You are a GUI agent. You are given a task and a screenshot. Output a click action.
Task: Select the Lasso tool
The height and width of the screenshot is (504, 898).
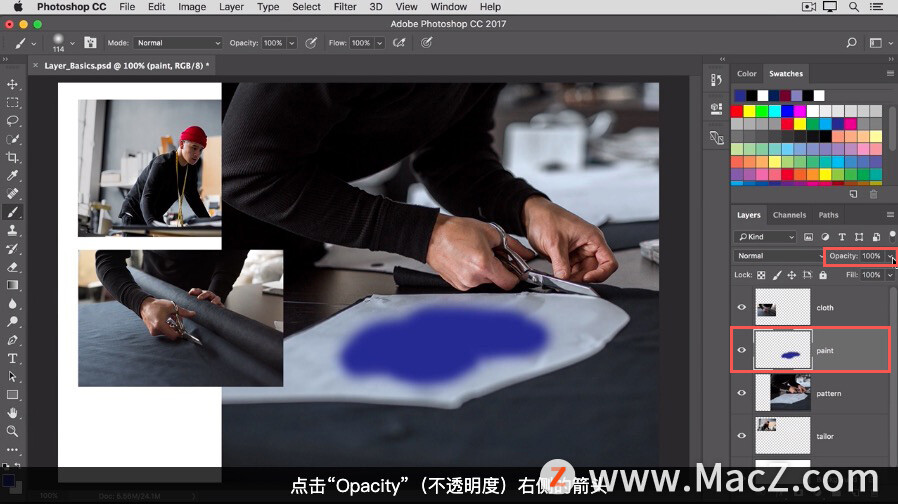[13, 121]
